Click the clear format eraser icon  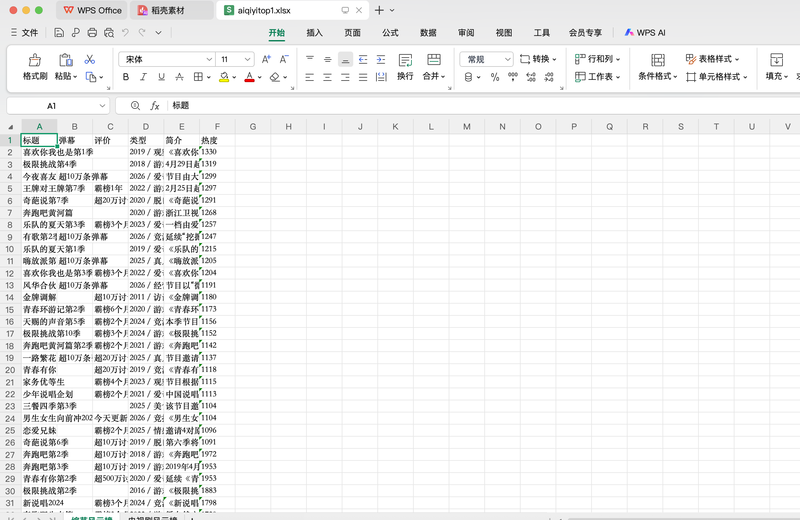(274, 77)
